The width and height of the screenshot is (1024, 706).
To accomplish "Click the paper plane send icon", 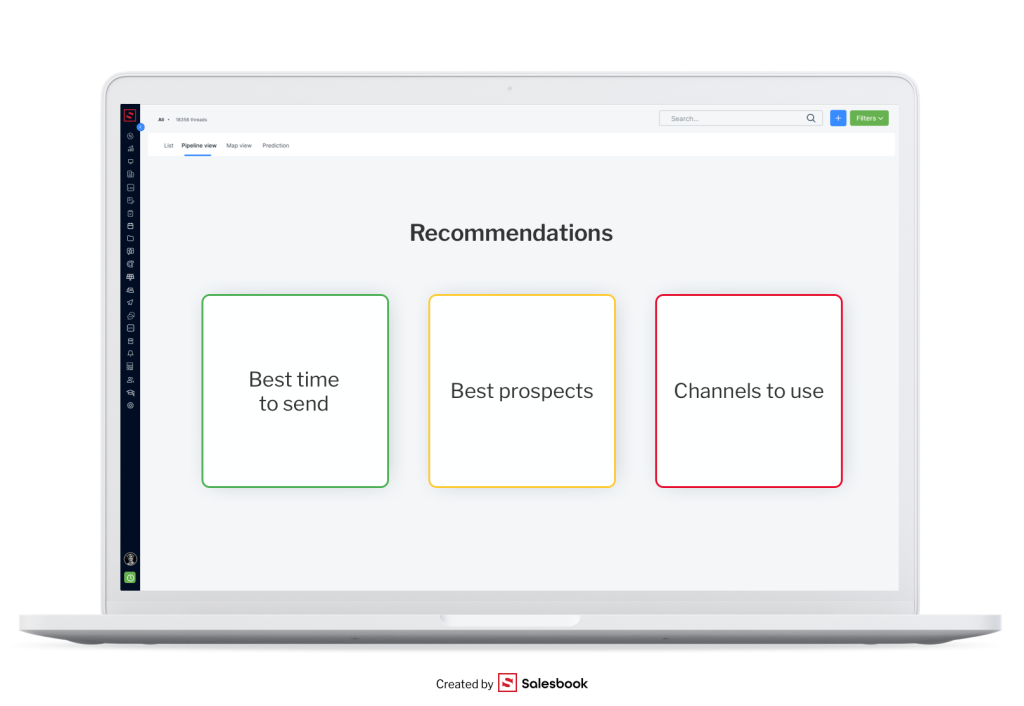I will point(130,302).
